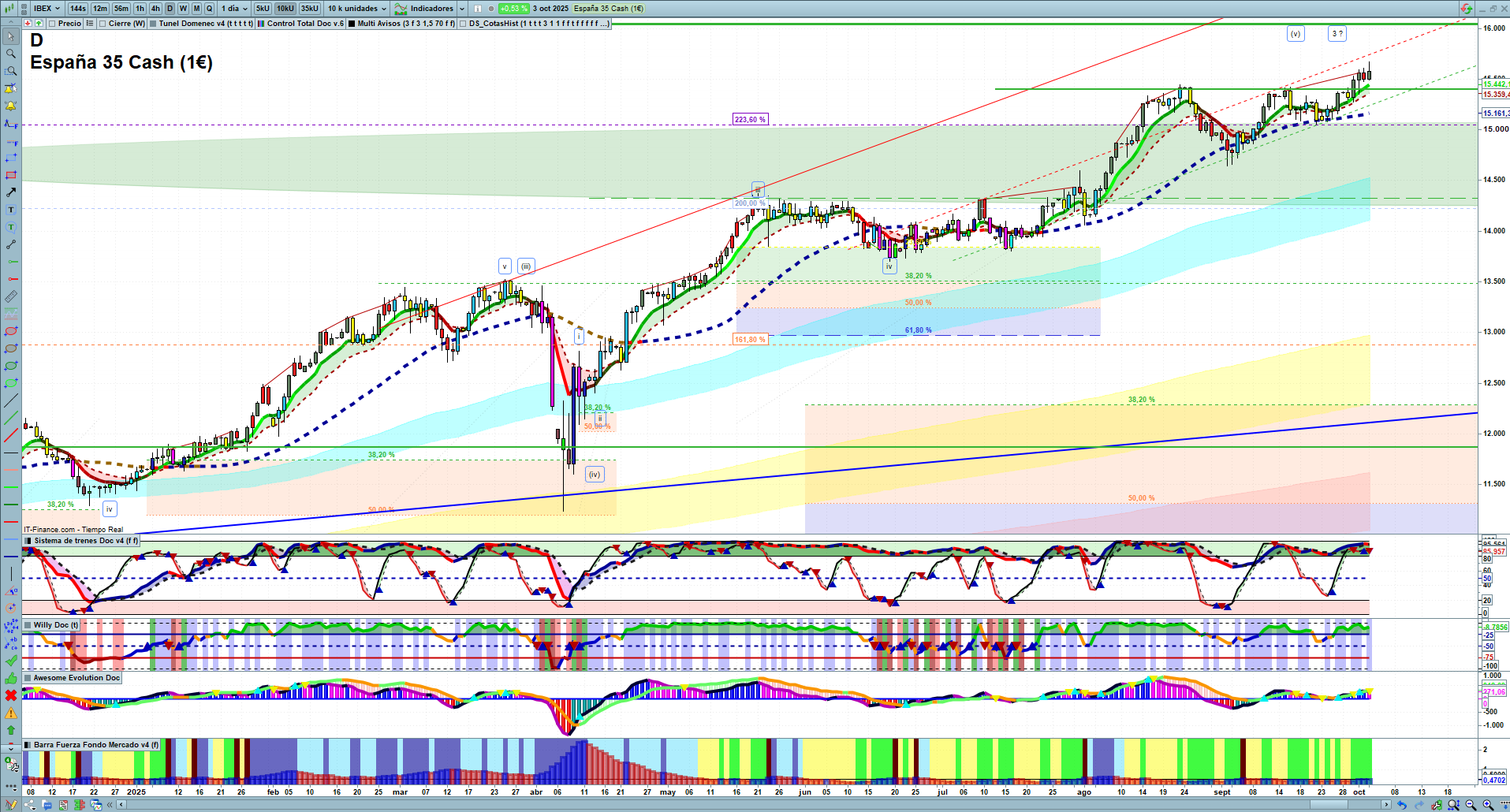Select the blue rectangle drawing tool

click(11, 158)
